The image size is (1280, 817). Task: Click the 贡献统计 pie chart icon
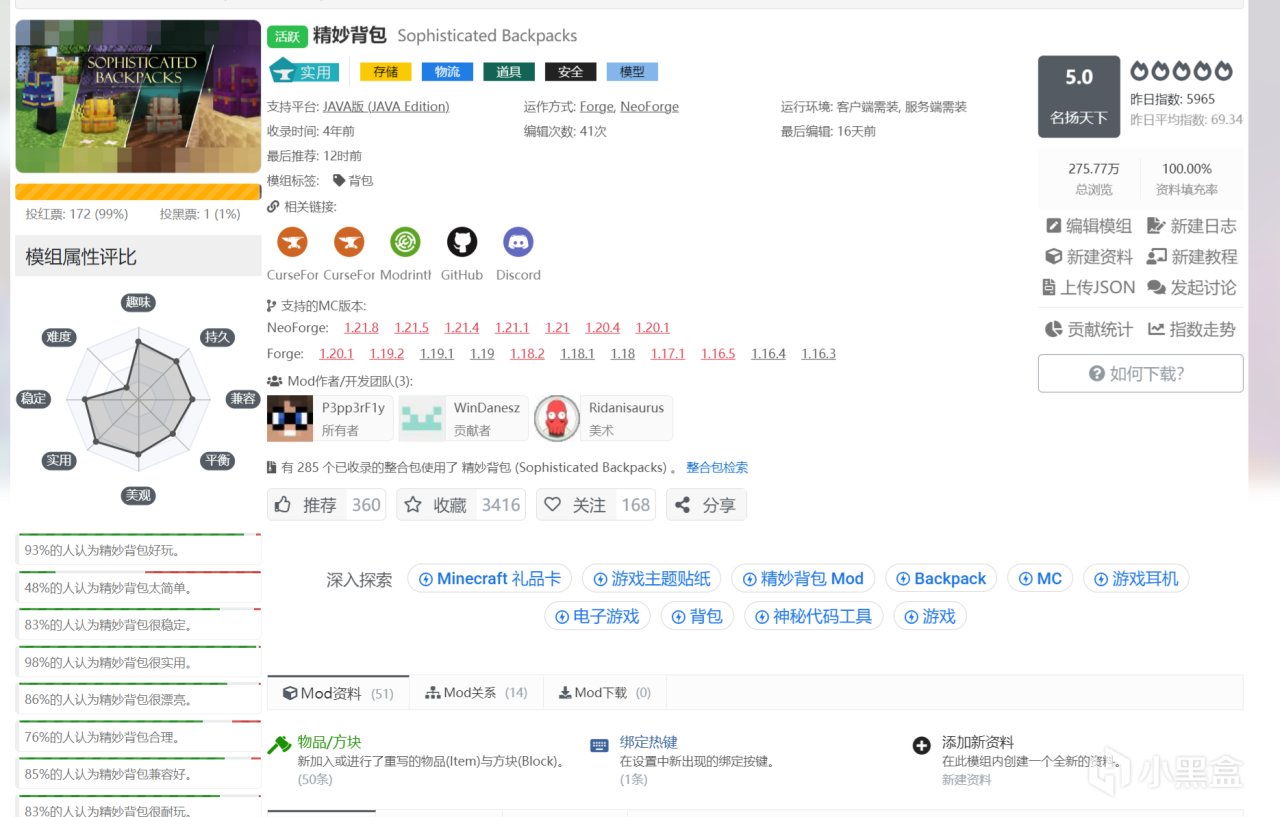pos(1053,329)
